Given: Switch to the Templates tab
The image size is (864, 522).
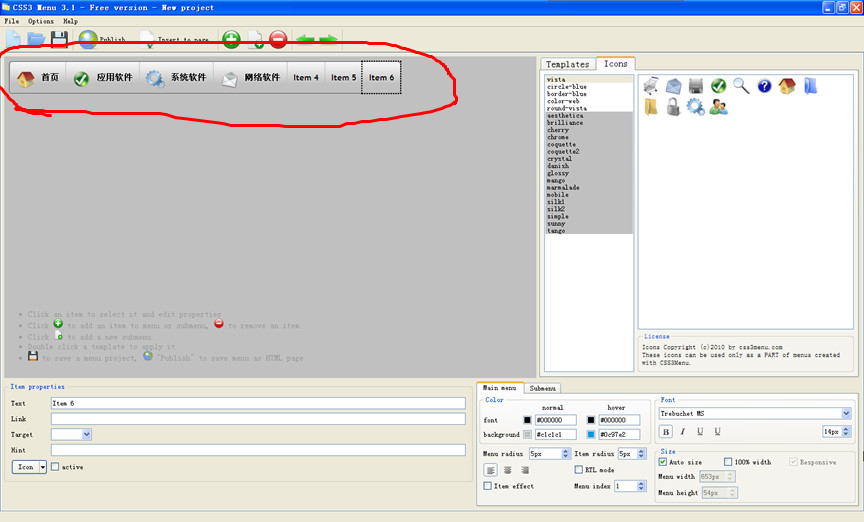Looking at the screenshot, I should click(x=568, y=64).
